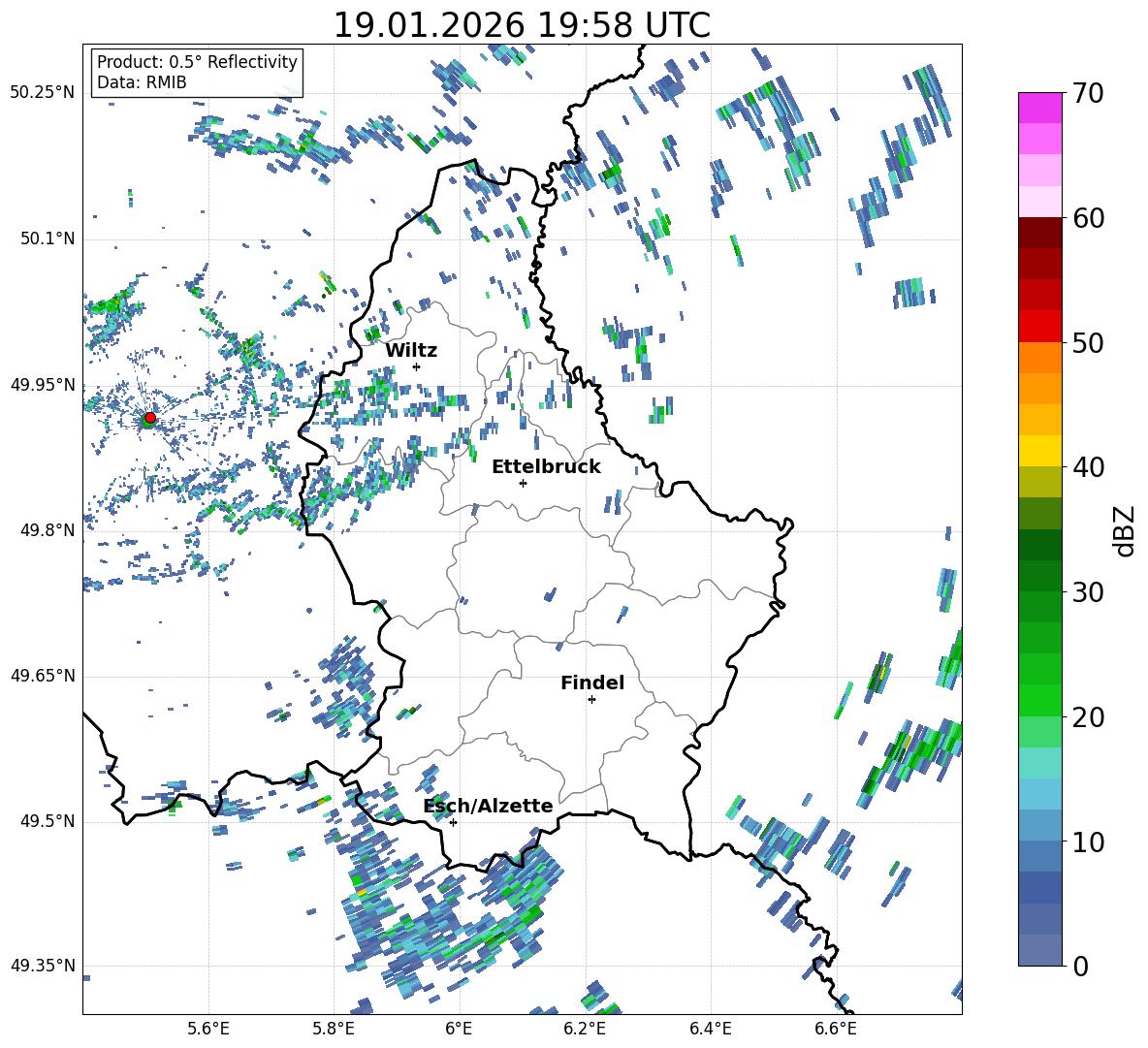
Task: Click the Wiltz city label
Action: [x=411, y=351]
